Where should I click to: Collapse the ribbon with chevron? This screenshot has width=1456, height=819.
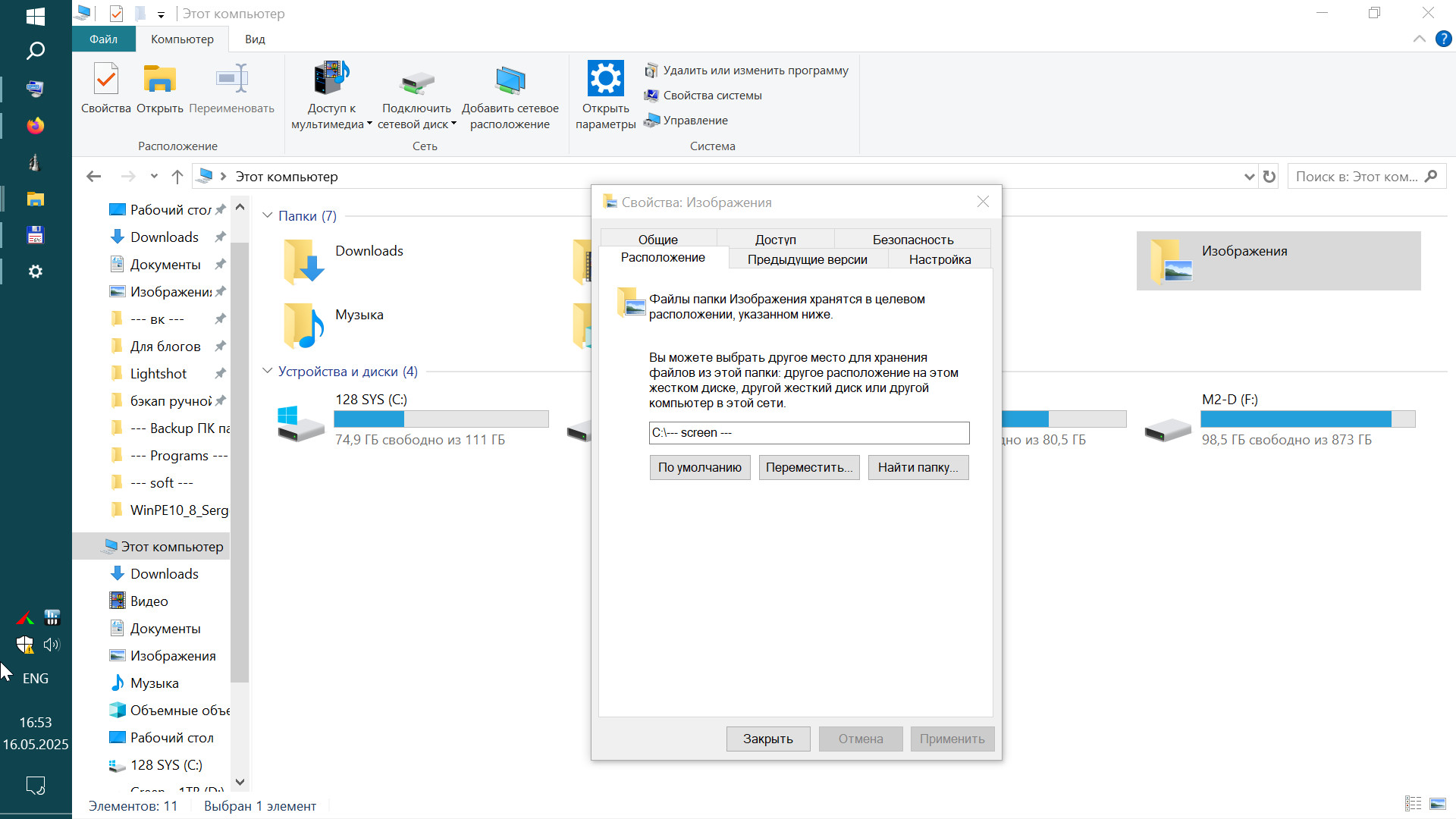click(x=1419, y=39)
